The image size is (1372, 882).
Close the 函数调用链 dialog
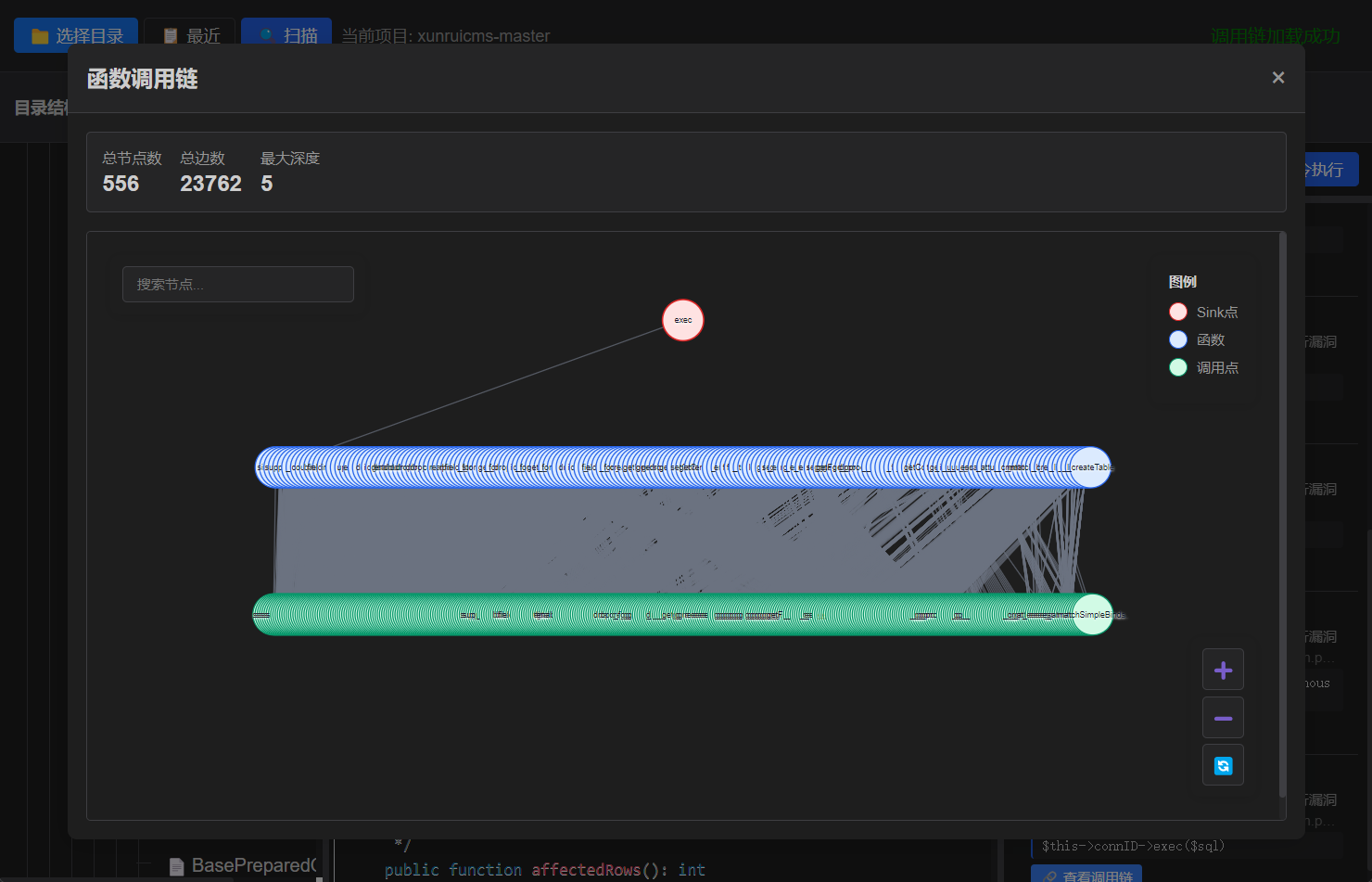pos(1278,77)
